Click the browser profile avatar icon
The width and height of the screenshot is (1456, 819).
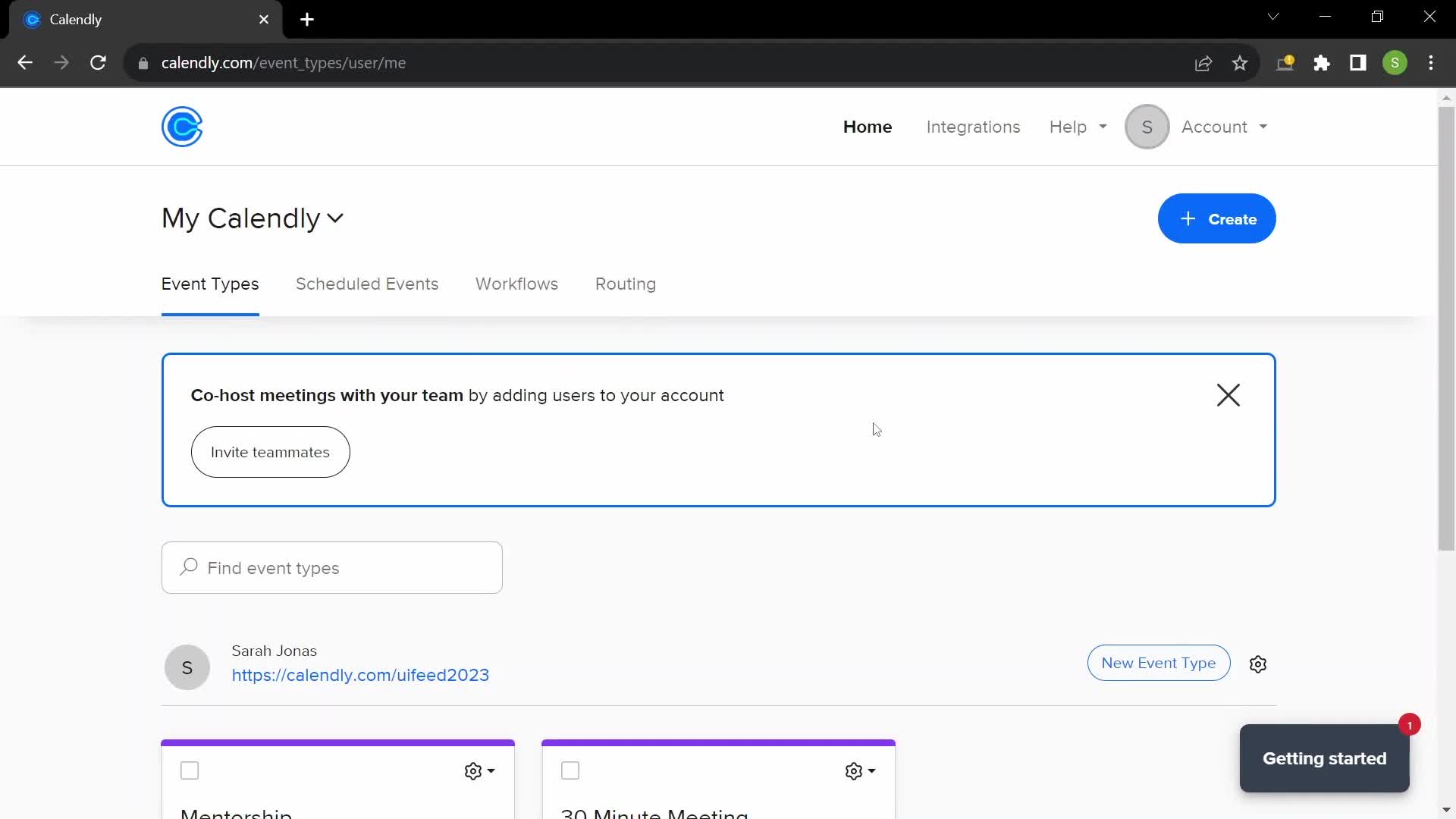tap(1396, 63)
